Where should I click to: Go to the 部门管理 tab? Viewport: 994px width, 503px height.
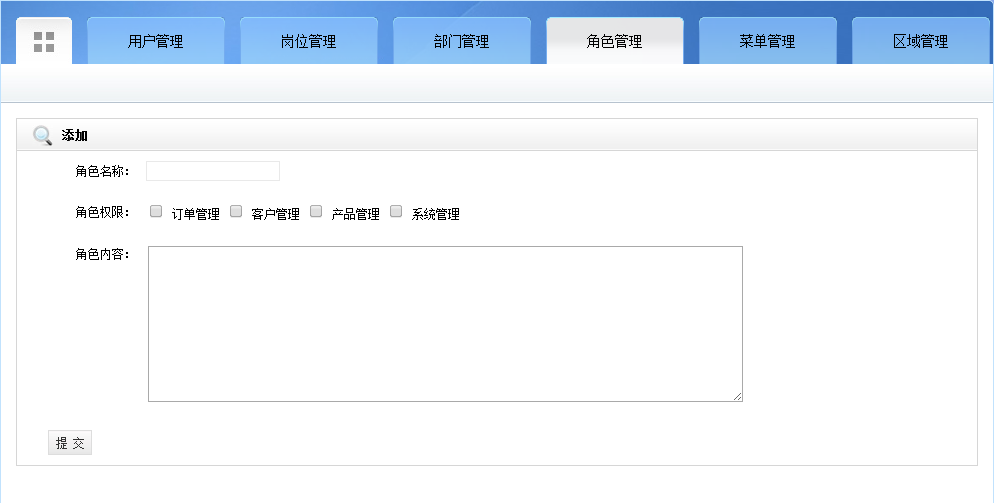pyautogui.click(x=461, y=42)
